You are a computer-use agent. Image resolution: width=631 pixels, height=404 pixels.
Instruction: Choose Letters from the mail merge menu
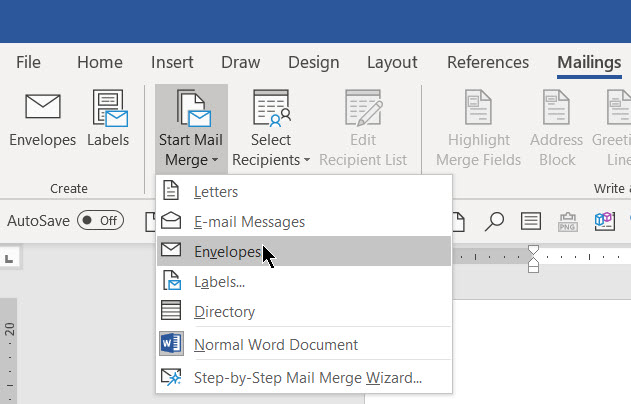(x=304, y=192)
